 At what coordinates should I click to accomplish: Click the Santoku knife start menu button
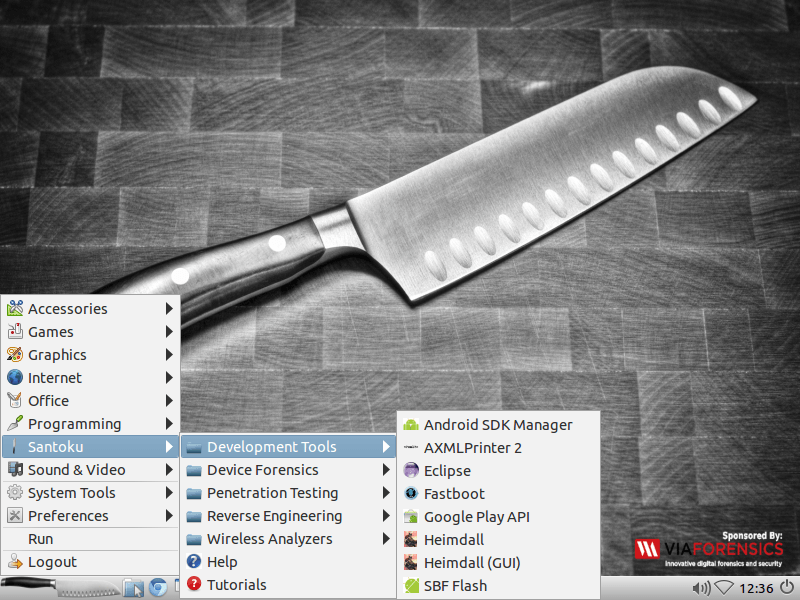60,588
